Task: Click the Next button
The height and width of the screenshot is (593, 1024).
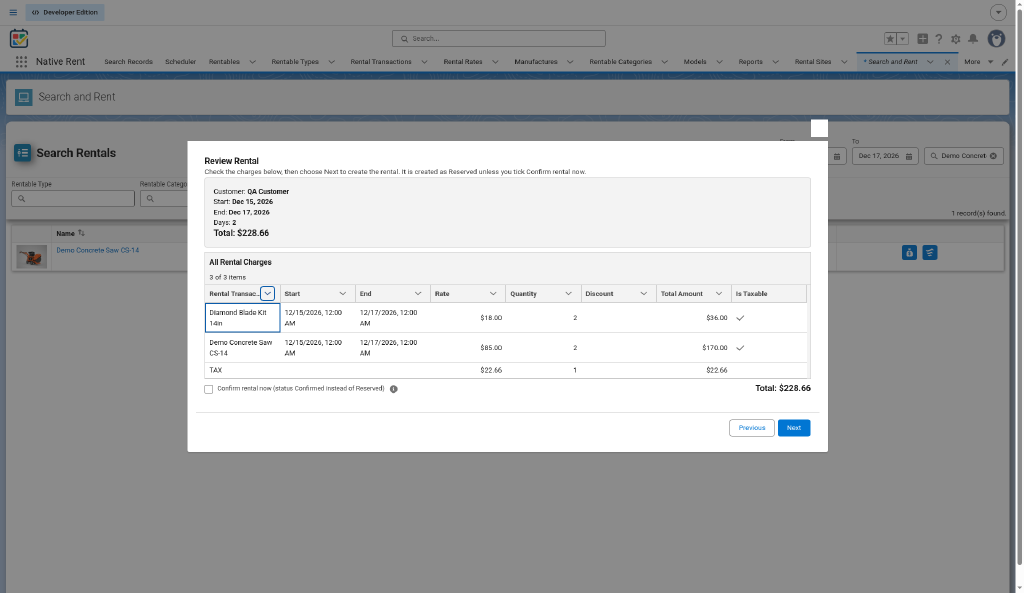Action: point(793,428)
